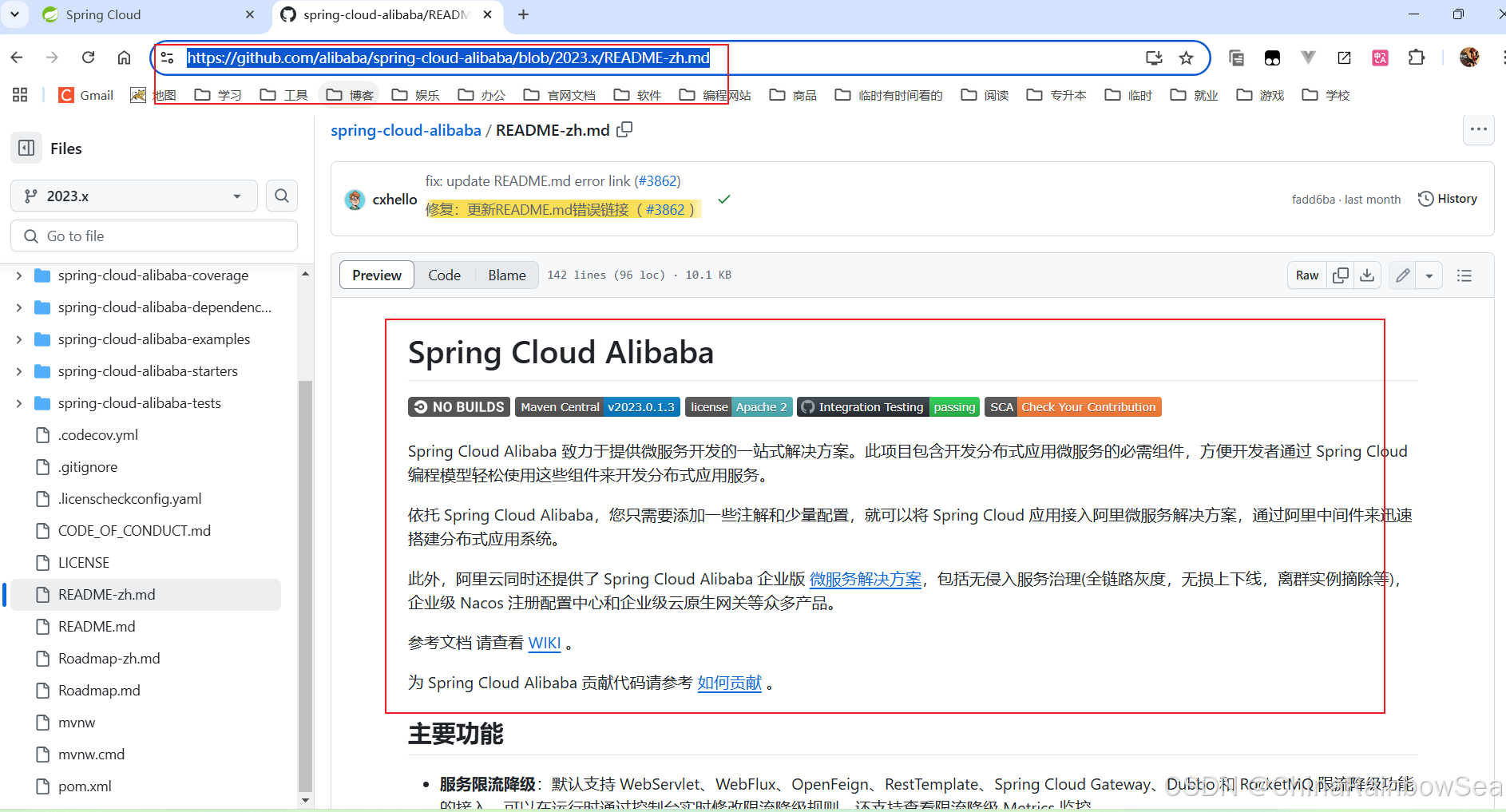The width and height of the screenshot is (1506, 812).
Task: Open the 2023.x branch selector
Action: [133, 196]
